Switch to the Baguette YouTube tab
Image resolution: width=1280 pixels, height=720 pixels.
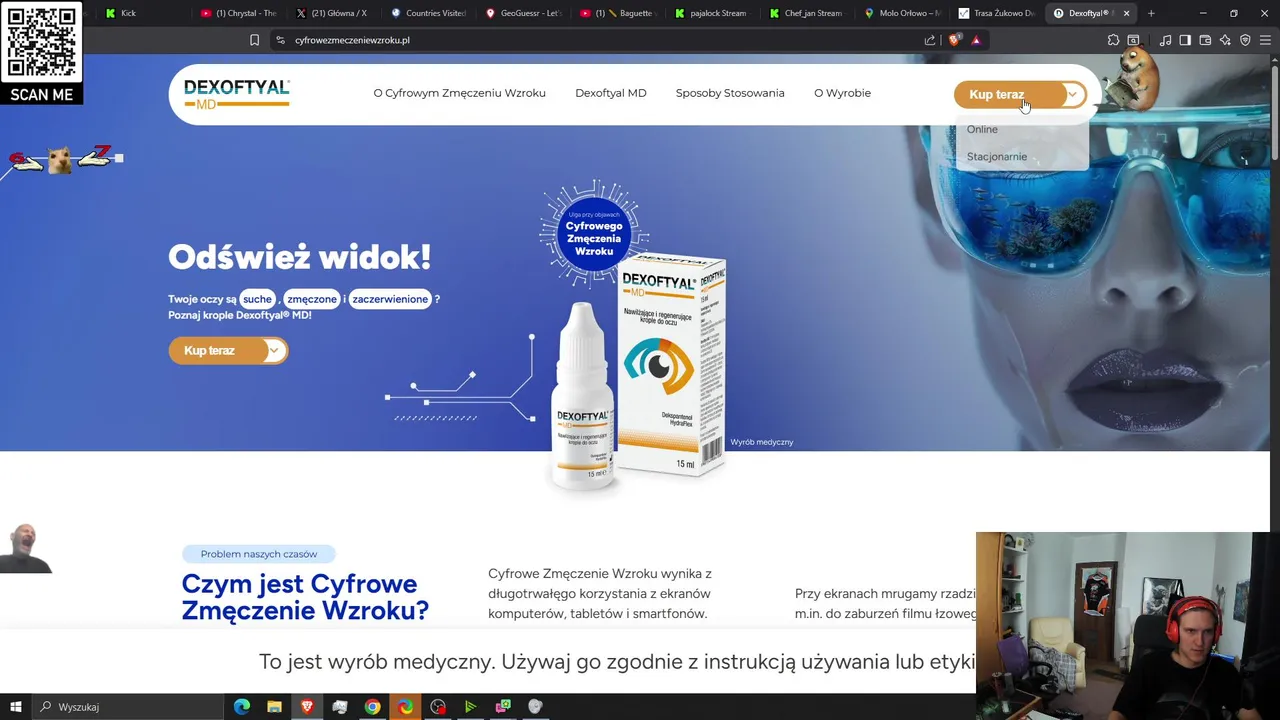point(619,13)
